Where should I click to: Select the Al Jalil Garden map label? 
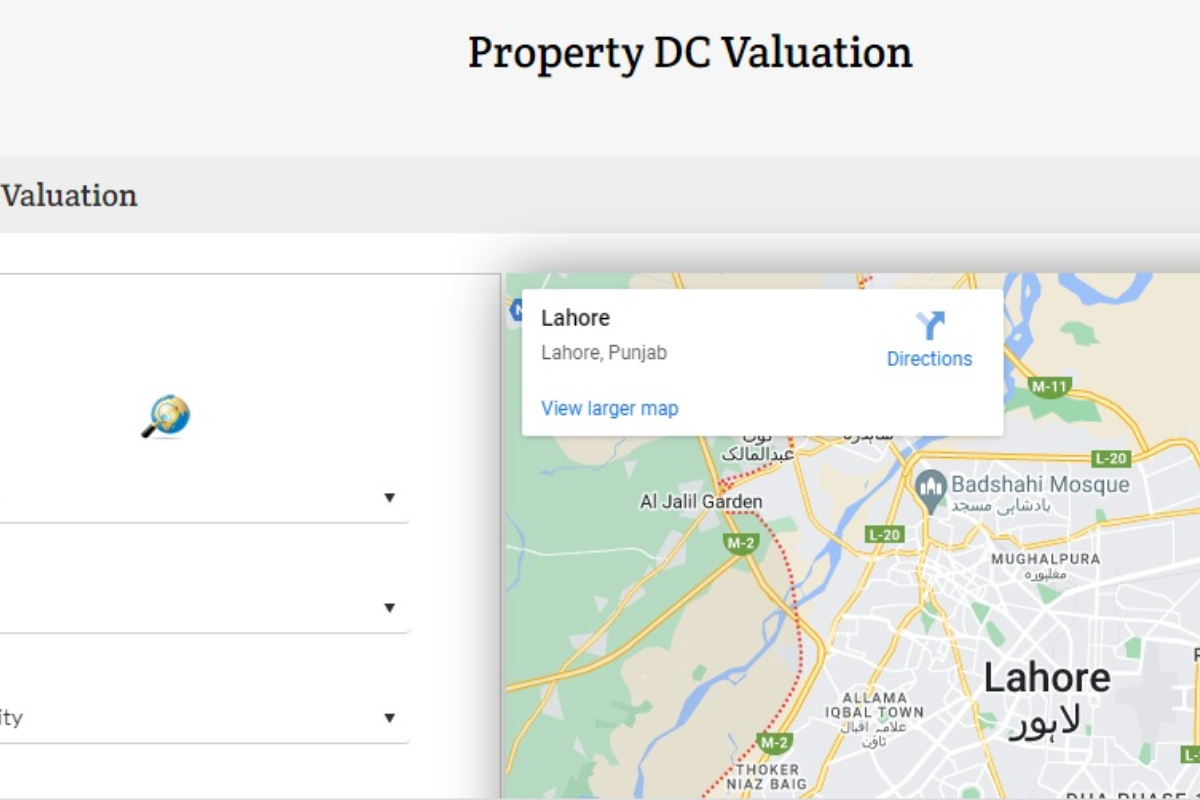[x=701, y=502]
